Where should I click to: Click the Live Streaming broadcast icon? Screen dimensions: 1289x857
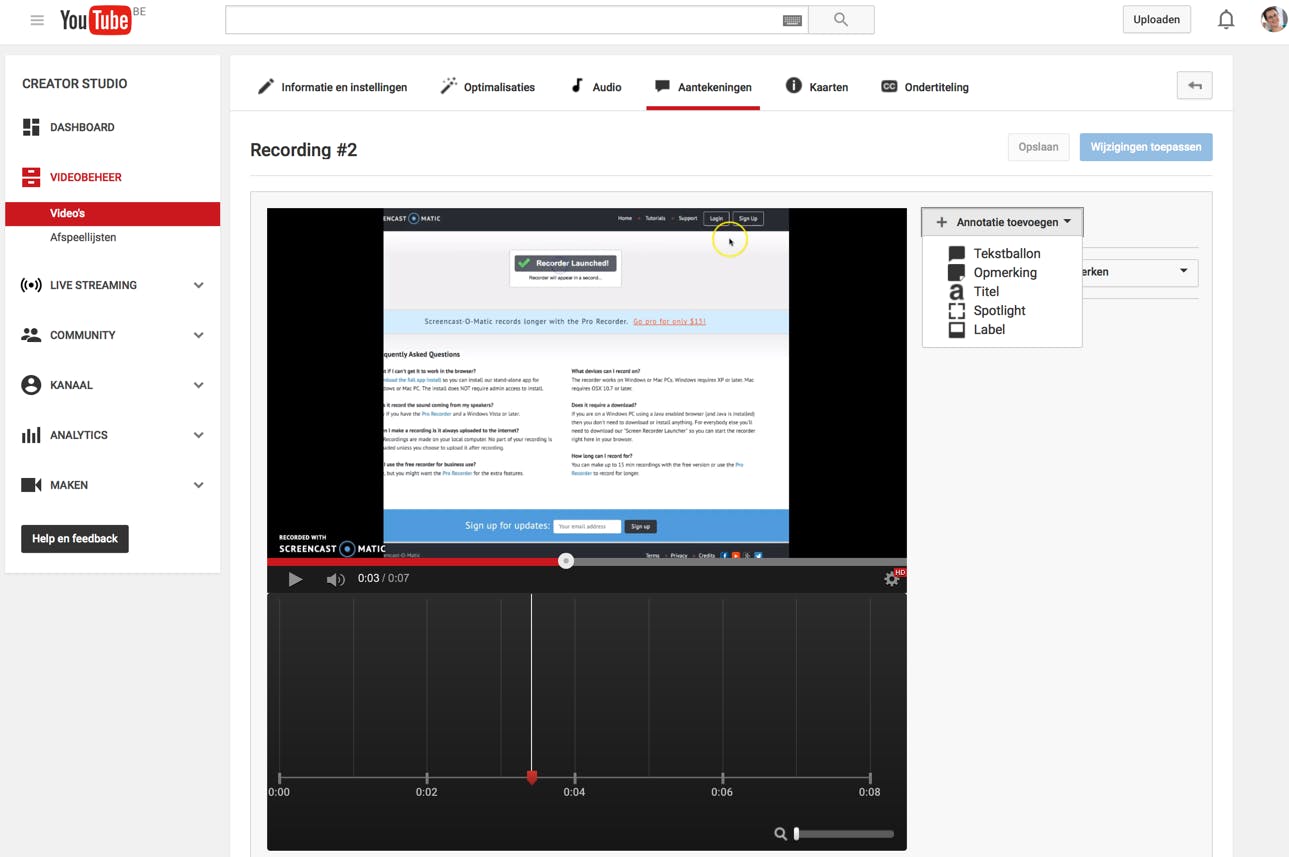[31, 285]
